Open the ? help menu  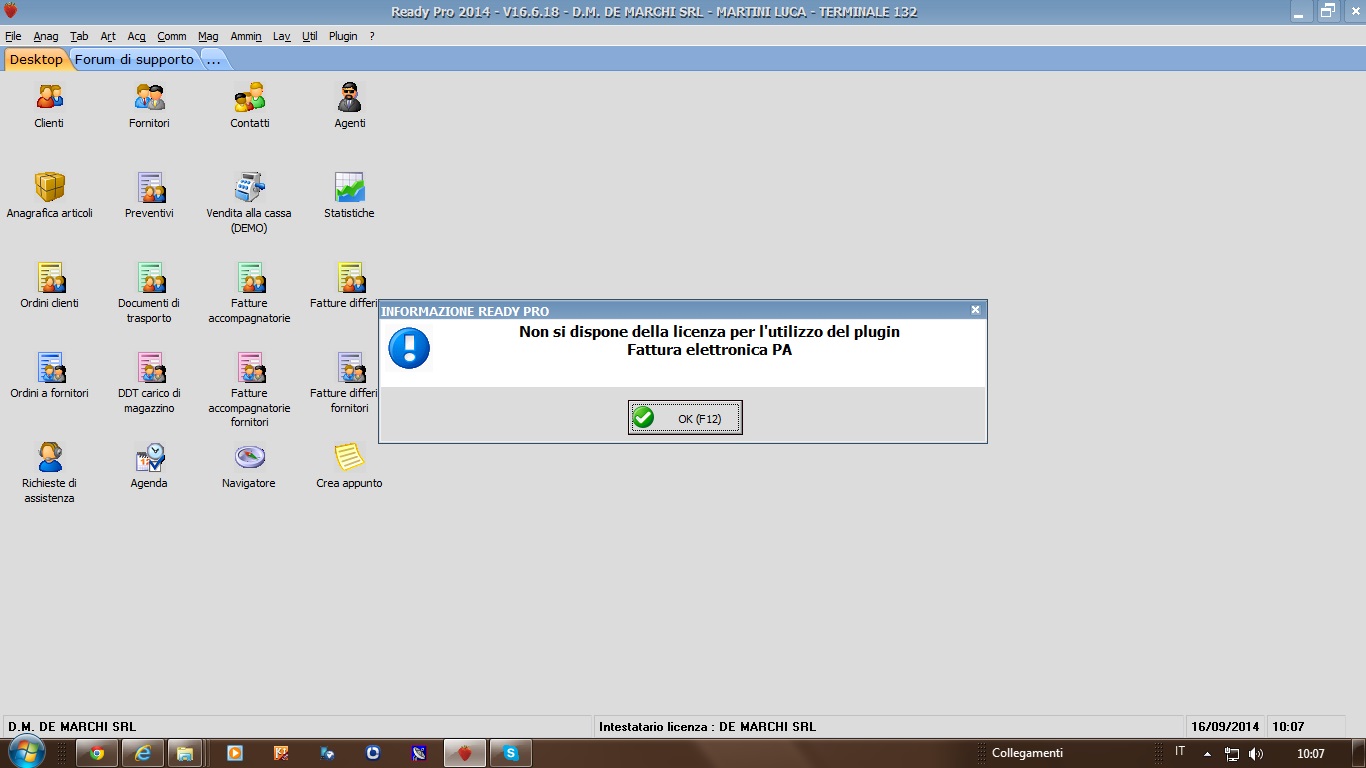(x=372, y=36)
